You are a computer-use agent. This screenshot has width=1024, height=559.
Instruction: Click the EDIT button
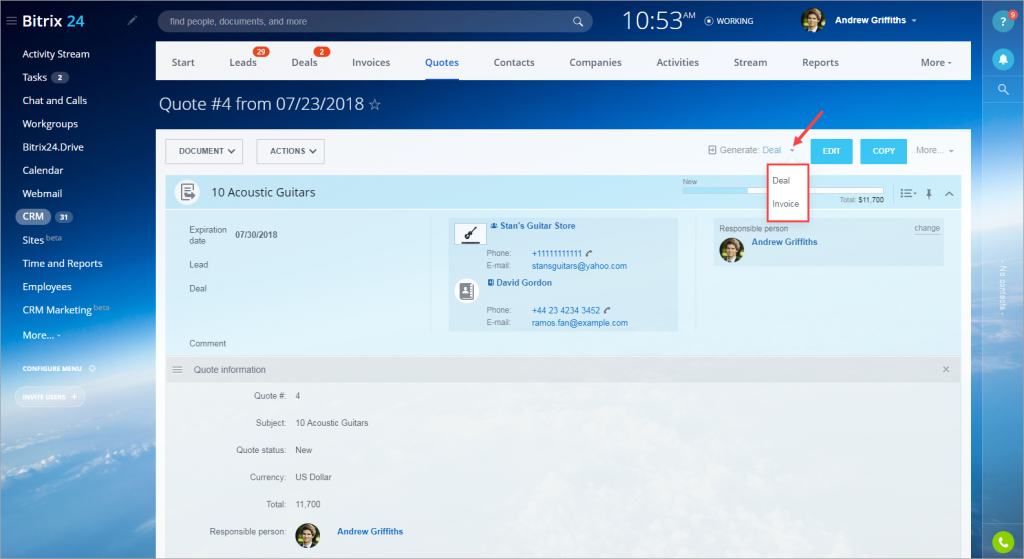(x=831, y=152)
